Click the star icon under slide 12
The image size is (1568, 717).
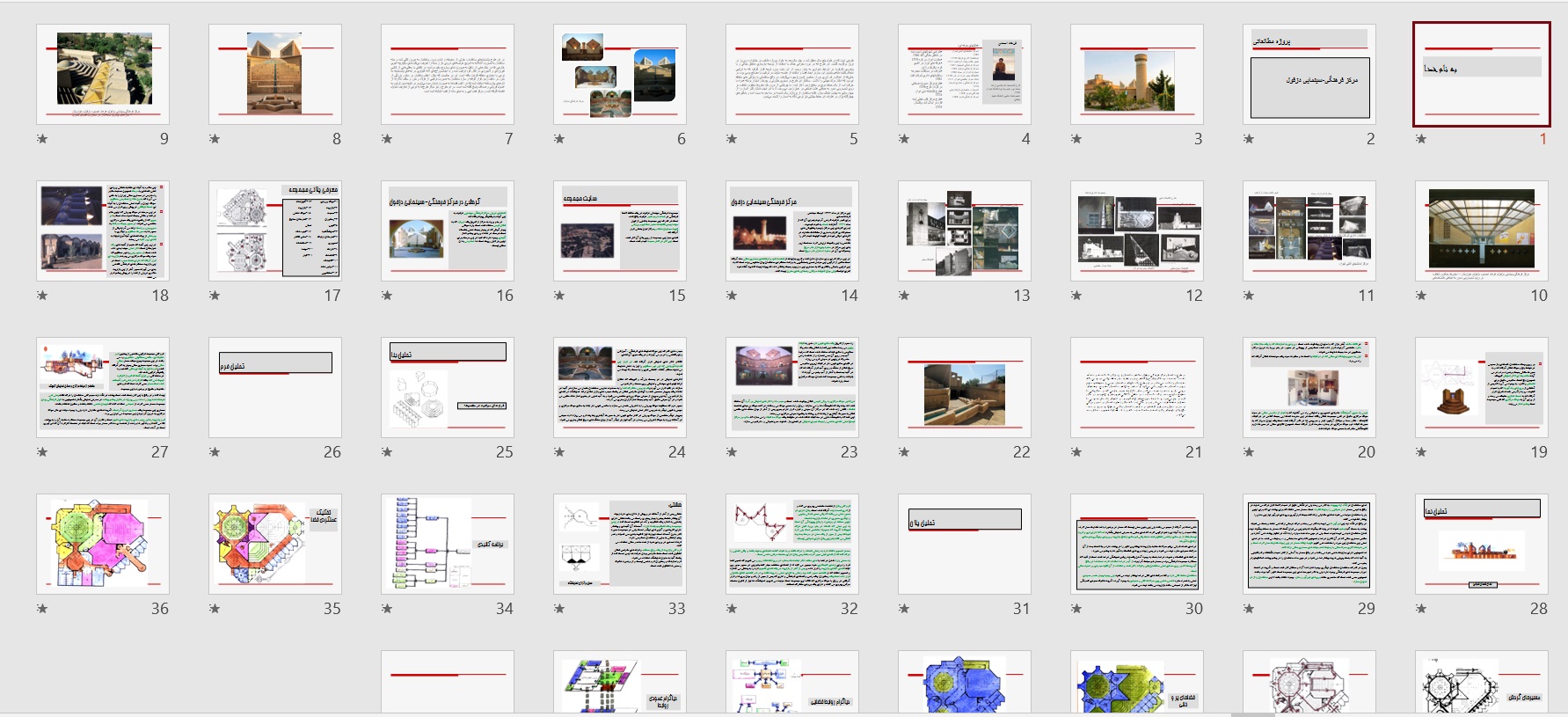tap(1076, 296)
